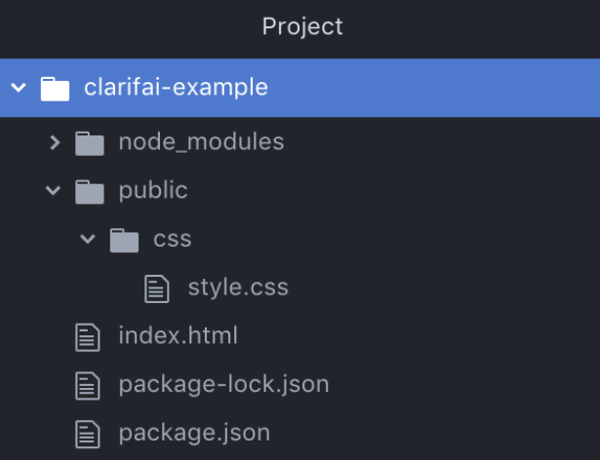Select the Project panel title
Screen dimensions: 600x460
[x=302, y=27]
